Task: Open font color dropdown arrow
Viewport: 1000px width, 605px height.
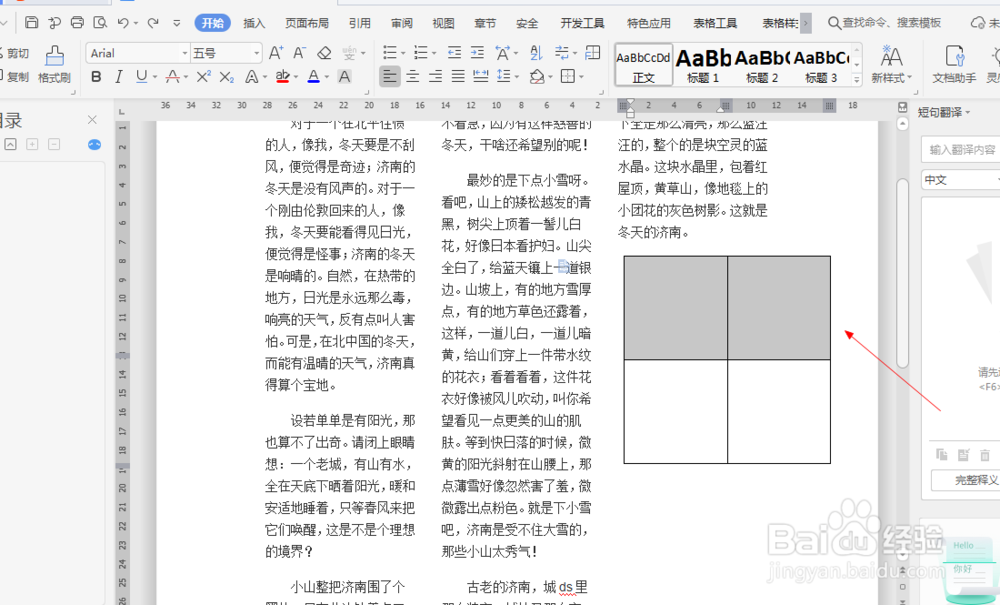Action: click(327, 78)
